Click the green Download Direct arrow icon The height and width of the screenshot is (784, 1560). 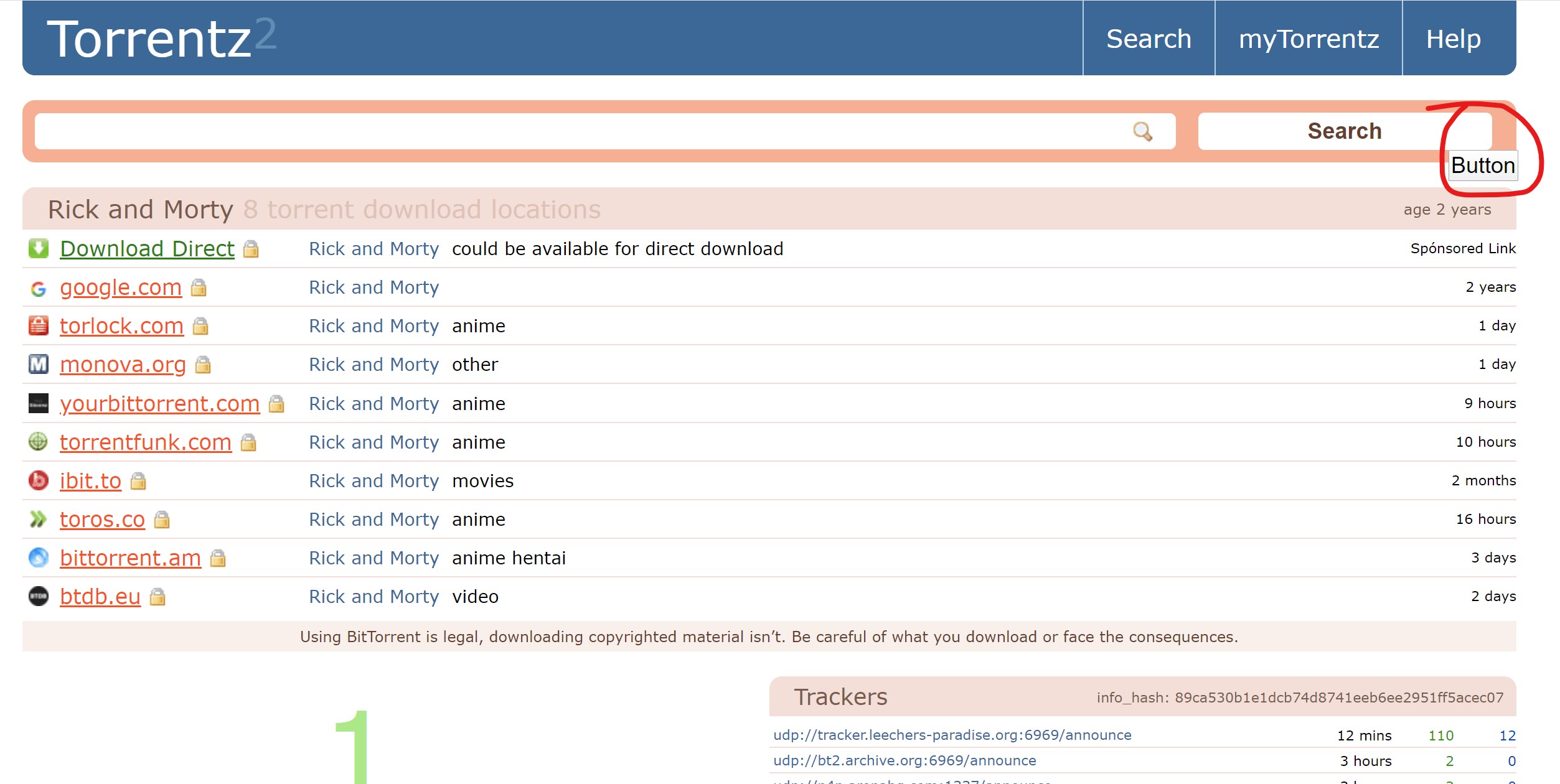tap(39, 248)
